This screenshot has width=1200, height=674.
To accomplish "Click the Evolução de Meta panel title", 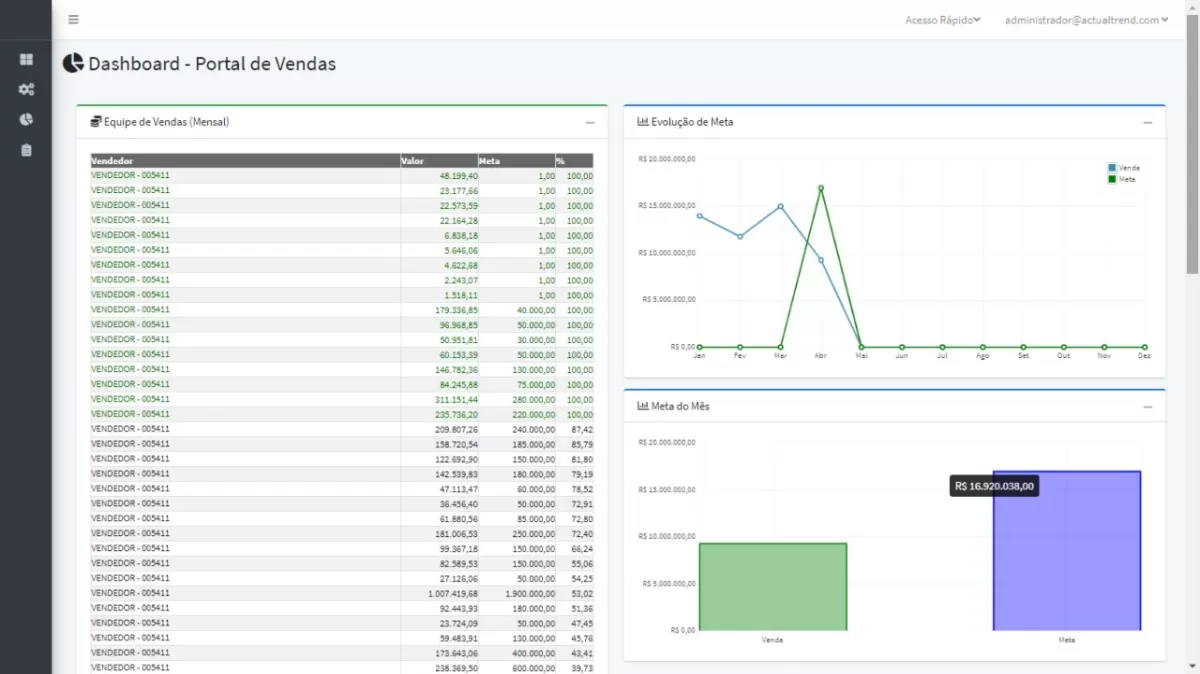I will point(692,122).
